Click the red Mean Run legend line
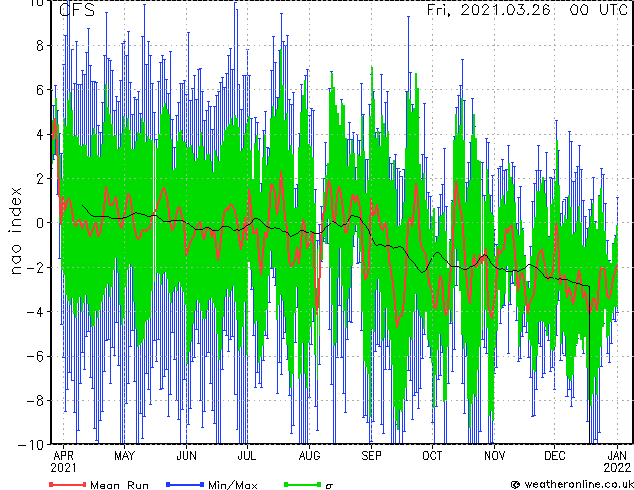The width and height of the screenshot is (634, 490). point(68,484)
